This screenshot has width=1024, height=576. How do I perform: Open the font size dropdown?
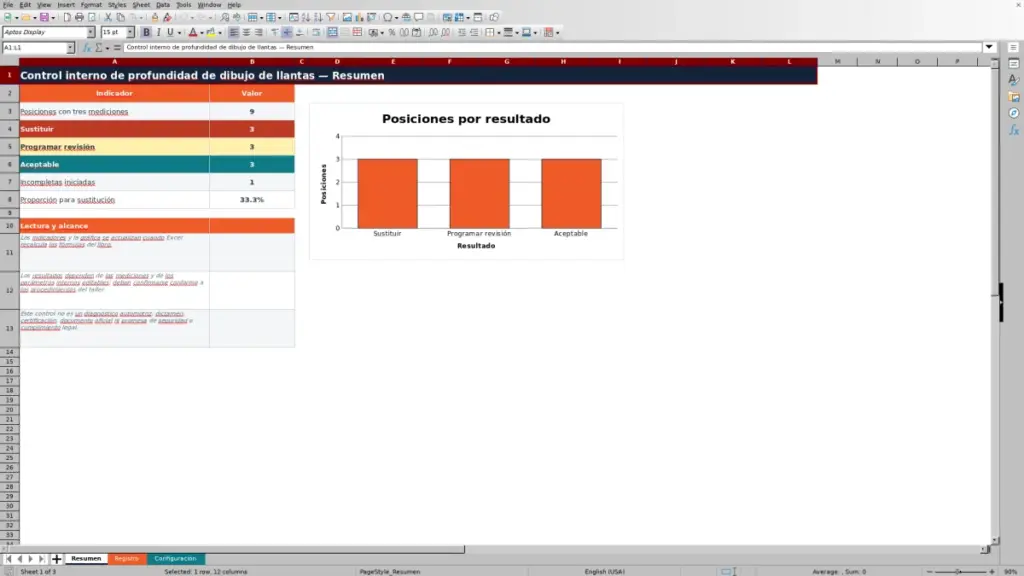130,32
